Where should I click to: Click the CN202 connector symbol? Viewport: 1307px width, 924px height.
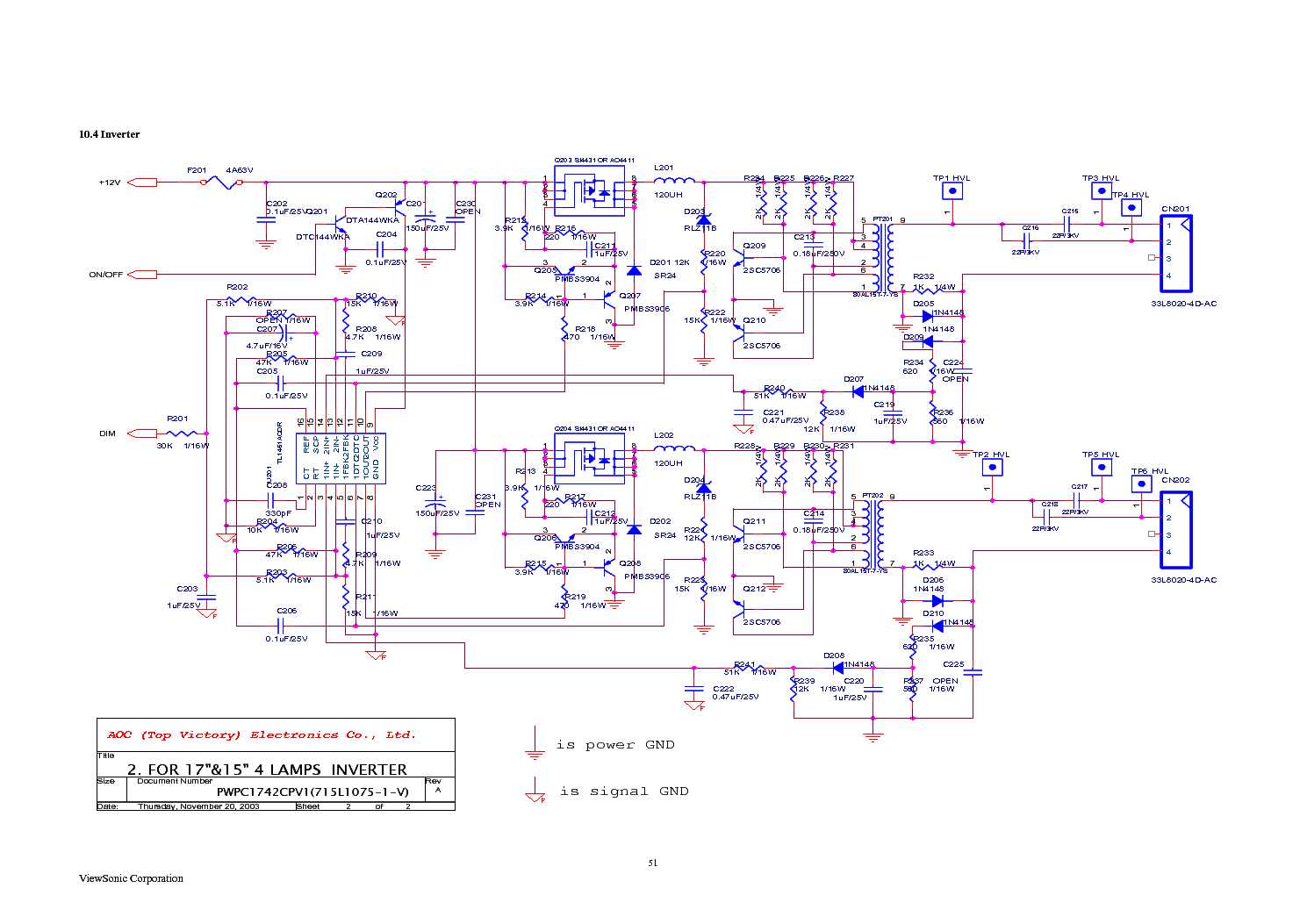pos(1176,529)
